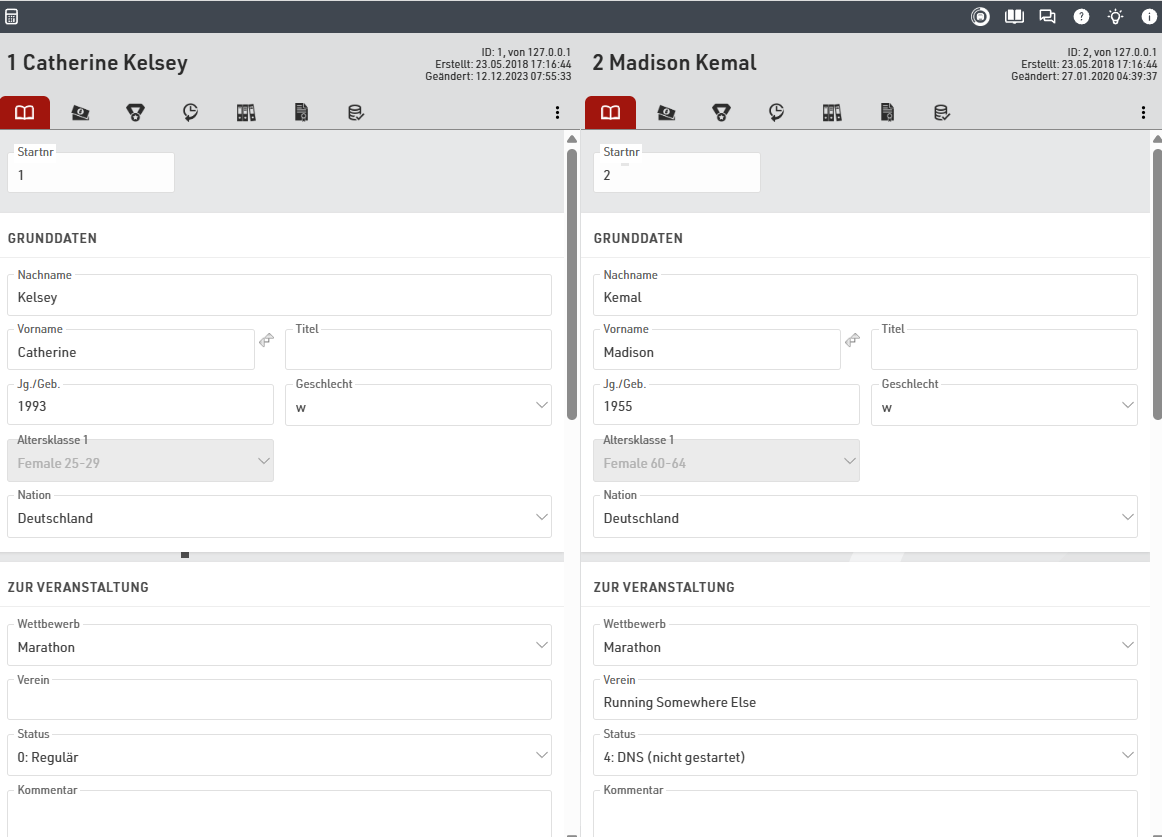1162x837 pixels.
Task: Open the calculator icon in the top-left corner
Action: [x=12, y=17]
